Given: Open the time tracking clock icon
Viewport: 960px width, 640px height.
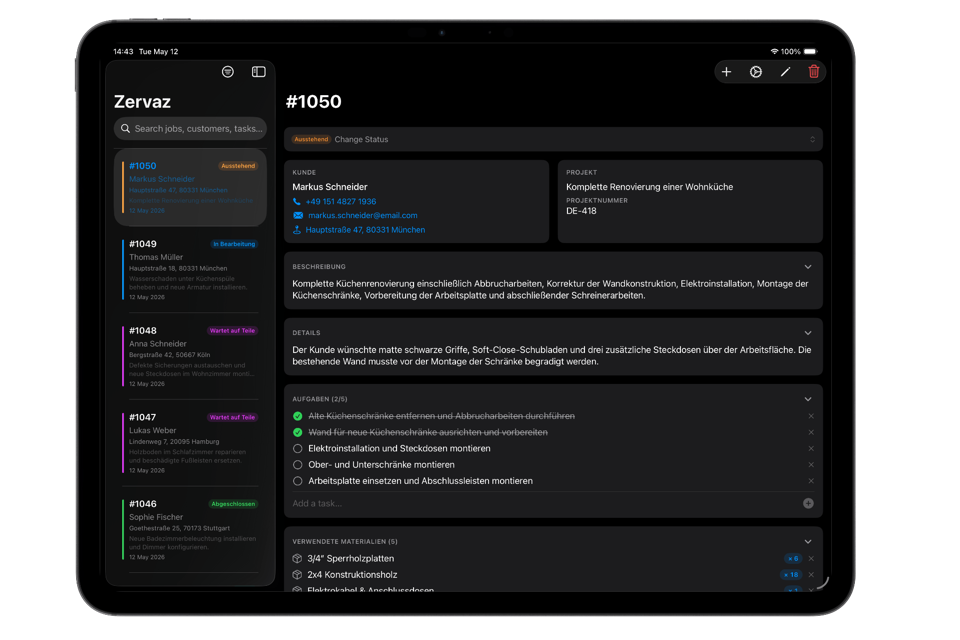Looking at the screenshot, I should pos(756,72).
